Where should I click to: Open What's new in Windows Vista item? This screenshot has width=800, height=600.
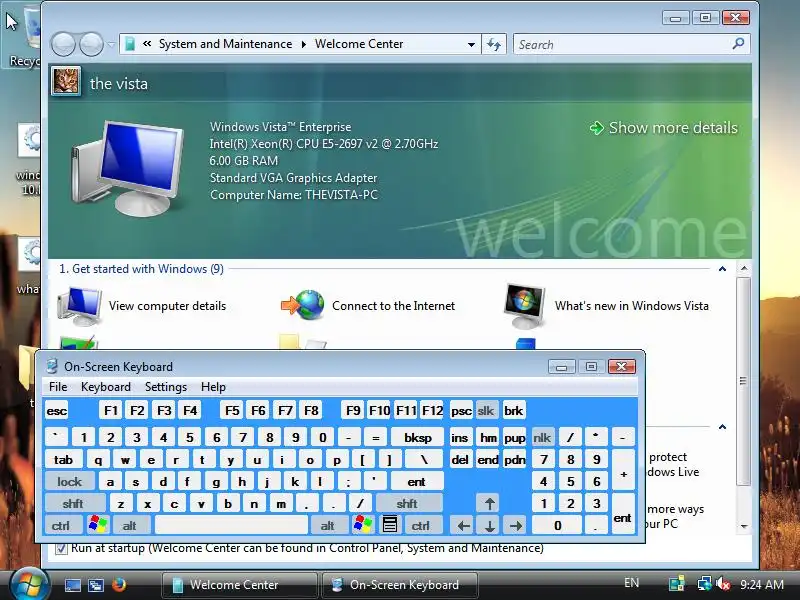[606, 306]
